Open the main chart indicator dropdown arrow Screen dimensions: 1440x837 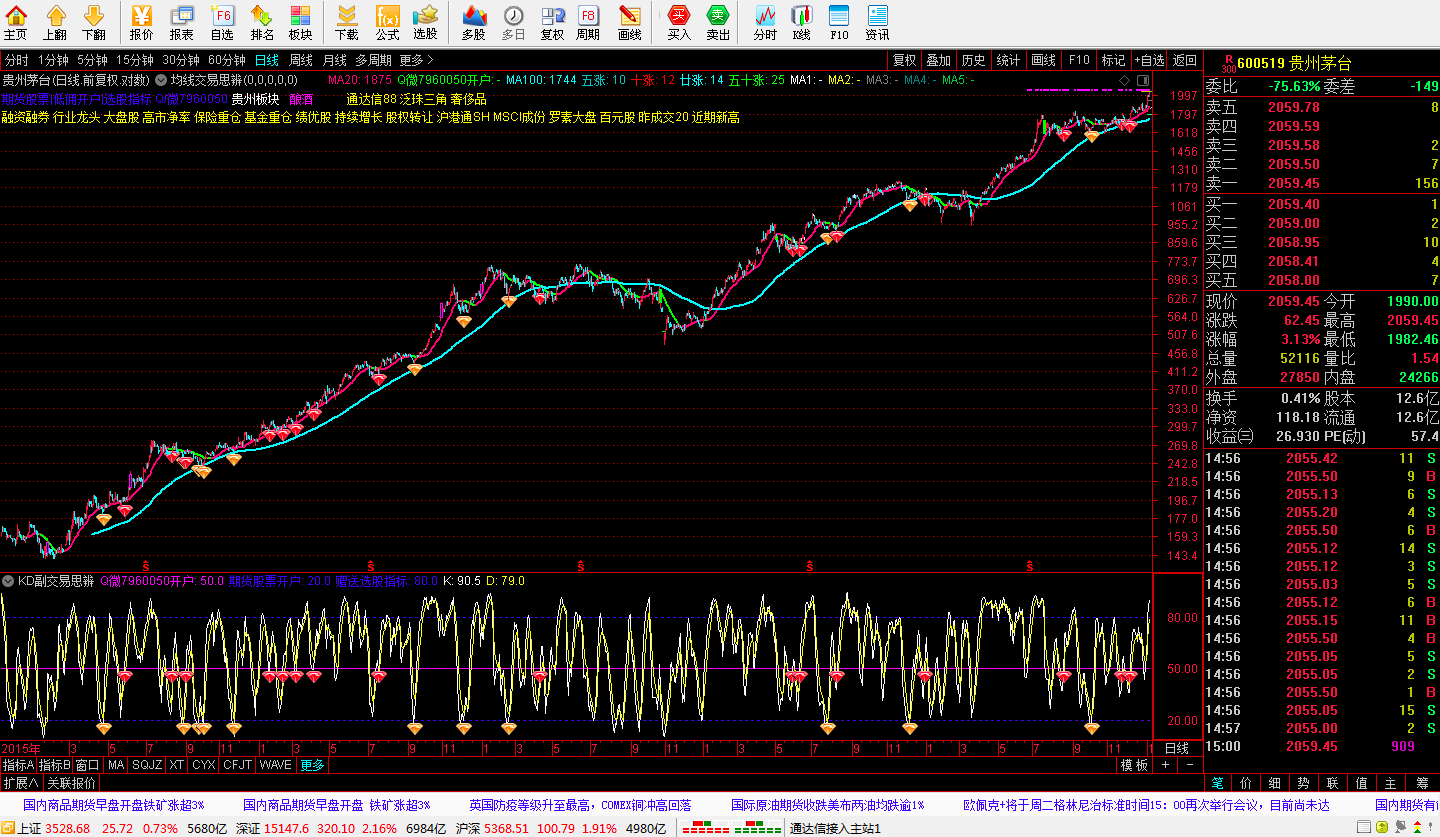coord(160,80)
